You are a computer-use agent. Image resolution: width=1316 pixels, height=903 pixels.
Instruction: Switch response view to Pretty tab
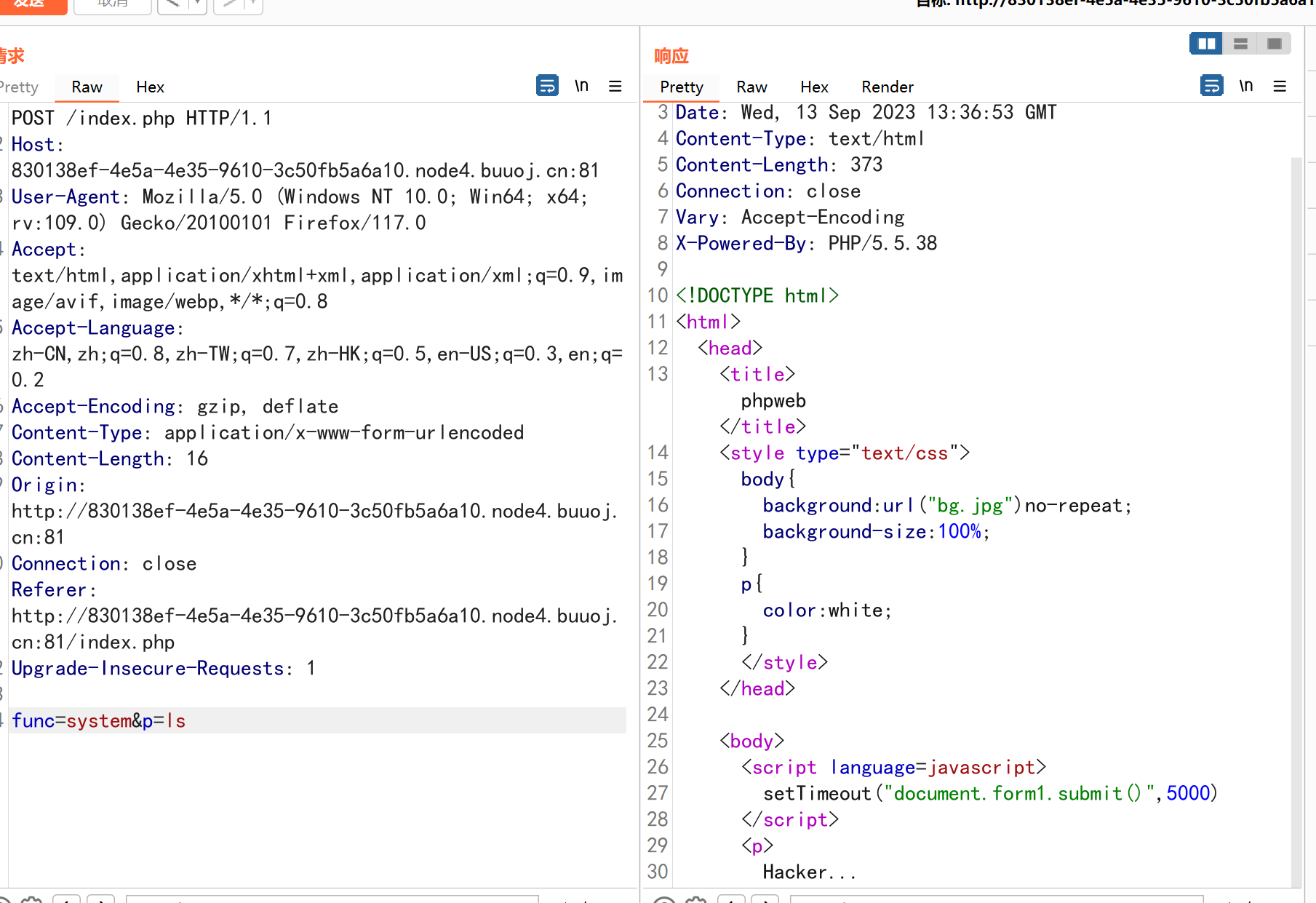[x=682, y=87]
